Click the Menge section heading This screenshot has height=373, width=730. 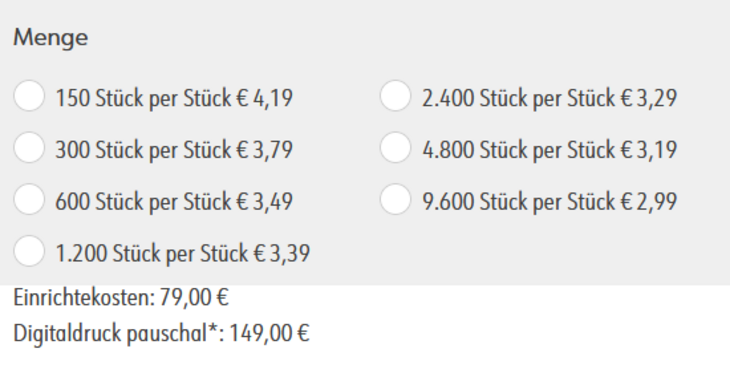point(51,38)
